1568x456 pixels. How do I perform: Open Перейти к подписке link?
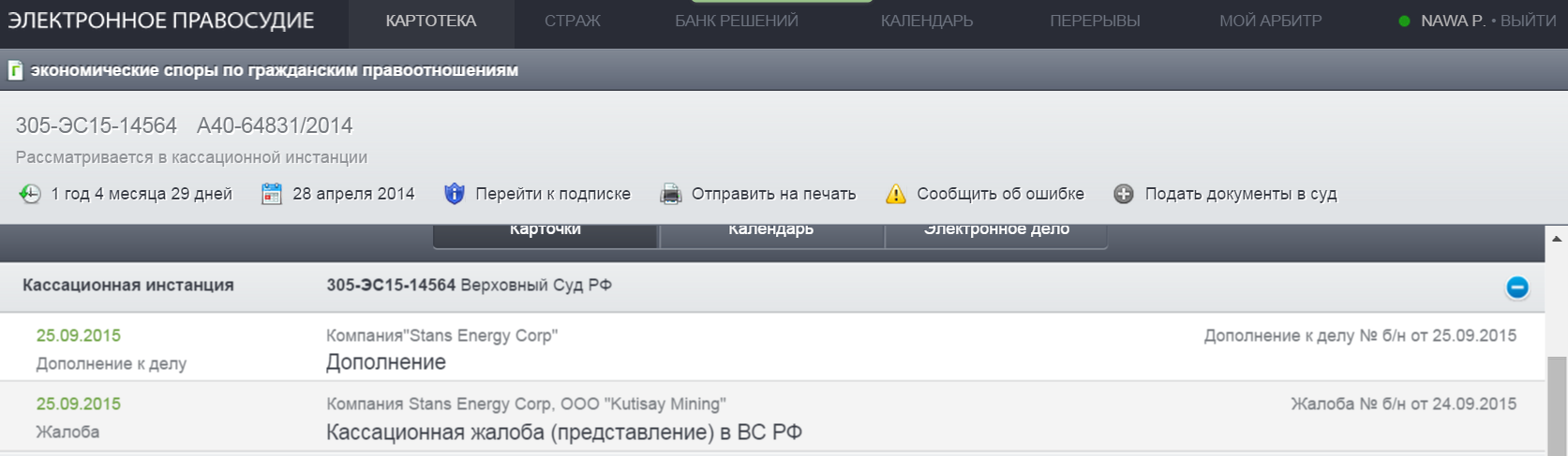[553, 194]
